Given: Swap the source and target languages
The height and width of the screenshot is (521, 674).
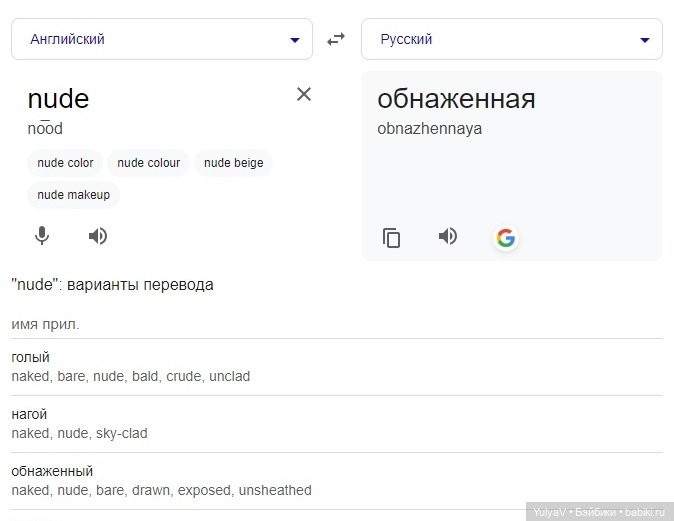Looking at the screenshot, I should point(336,39).
